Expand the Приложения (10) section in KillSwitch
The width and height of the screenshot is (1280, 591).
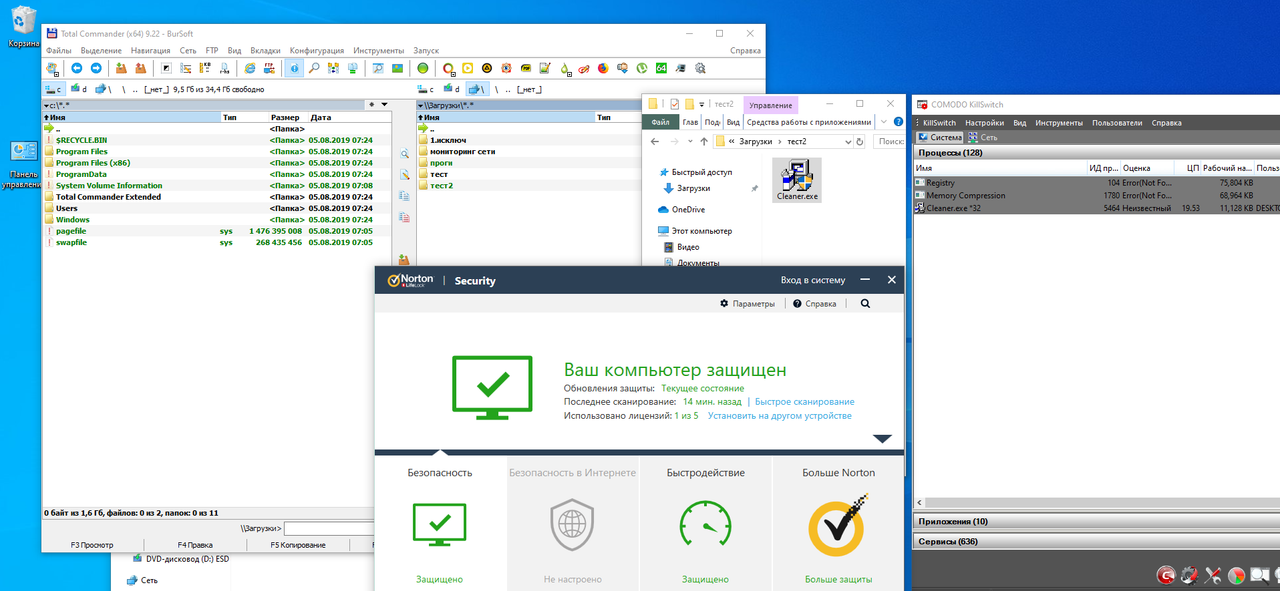pyautogui.click(x=1096, y=521)
